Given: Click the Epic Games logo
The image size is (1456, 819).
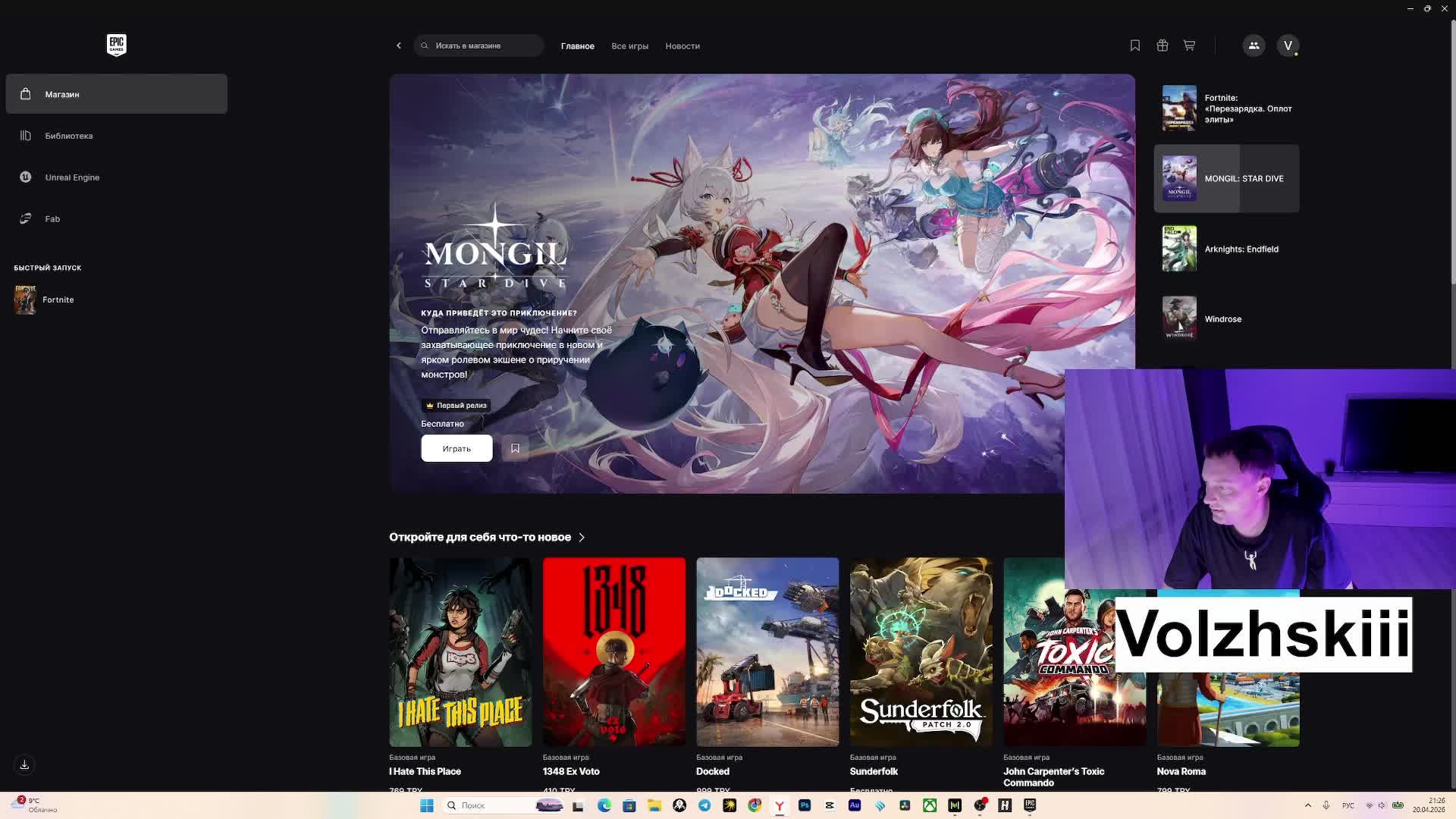Looking at the screenshot, I should pyautogui.click(x=116, y=45).
